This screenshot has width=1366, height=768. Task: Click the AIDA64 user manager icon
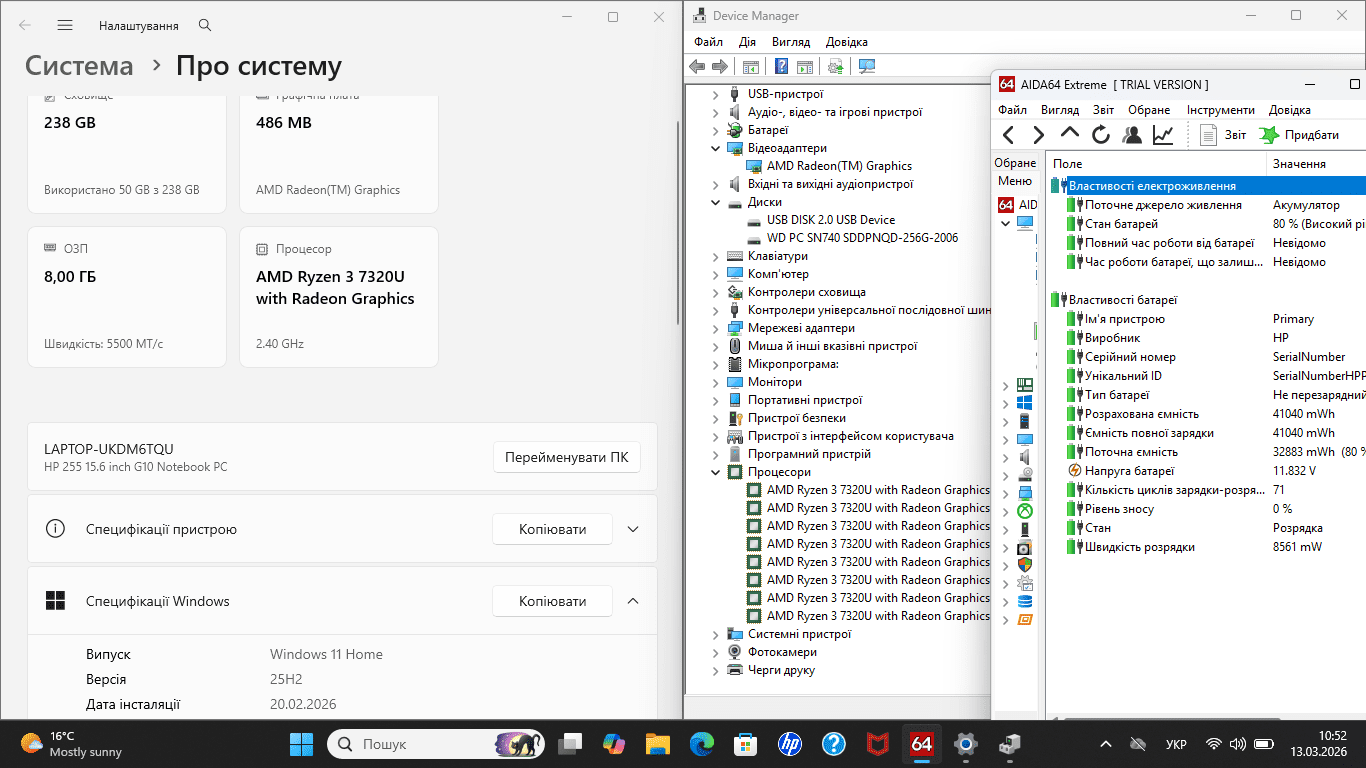pyautogui.click(x=1131, y=135)
